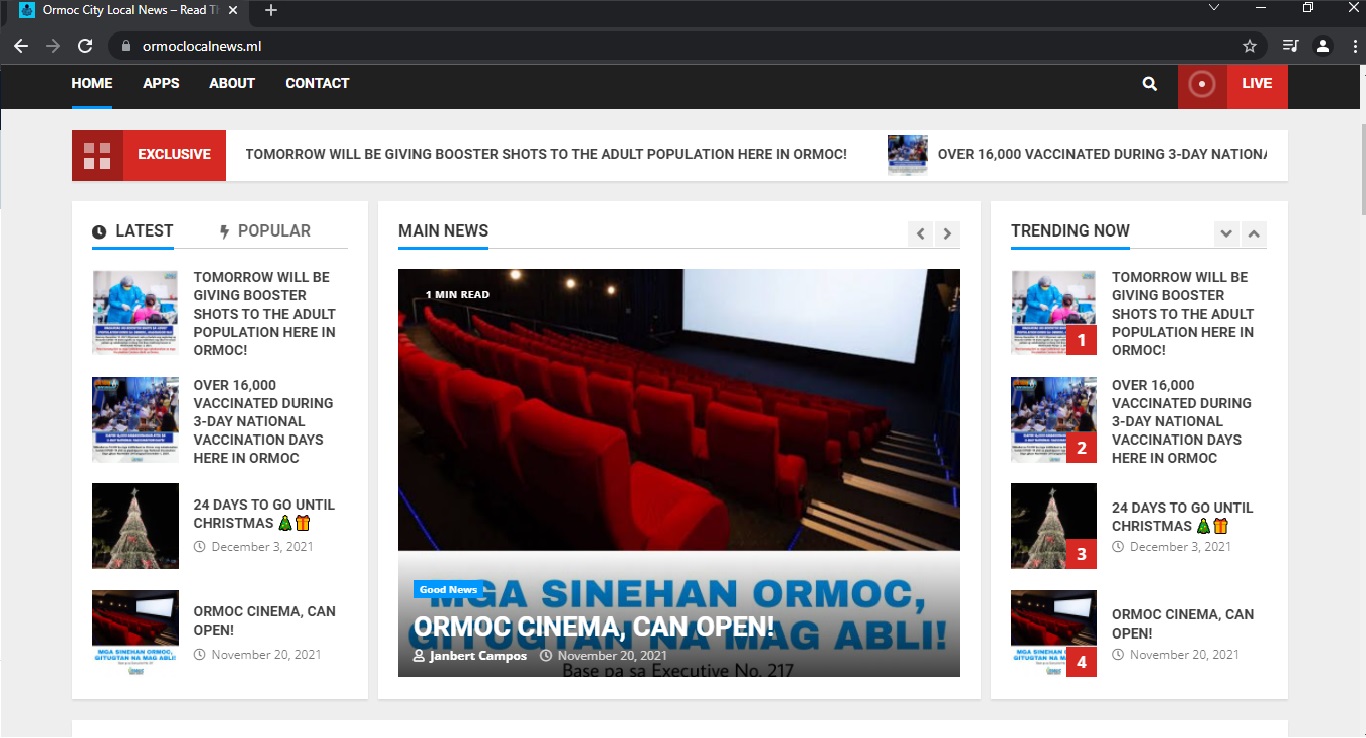1366x738 pixels.
Task: Open Latest article about booster shots
Action: (264, 314)
